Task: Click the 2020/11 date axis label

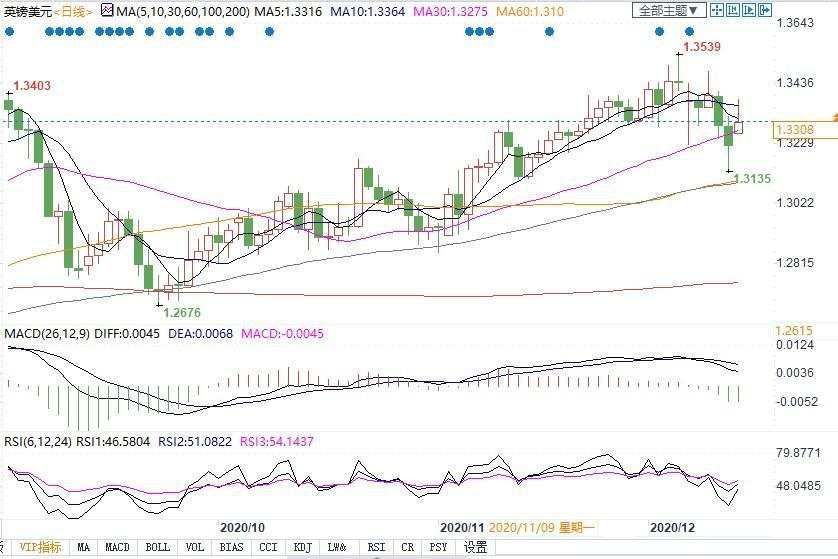Action: [x=462, y=527]
